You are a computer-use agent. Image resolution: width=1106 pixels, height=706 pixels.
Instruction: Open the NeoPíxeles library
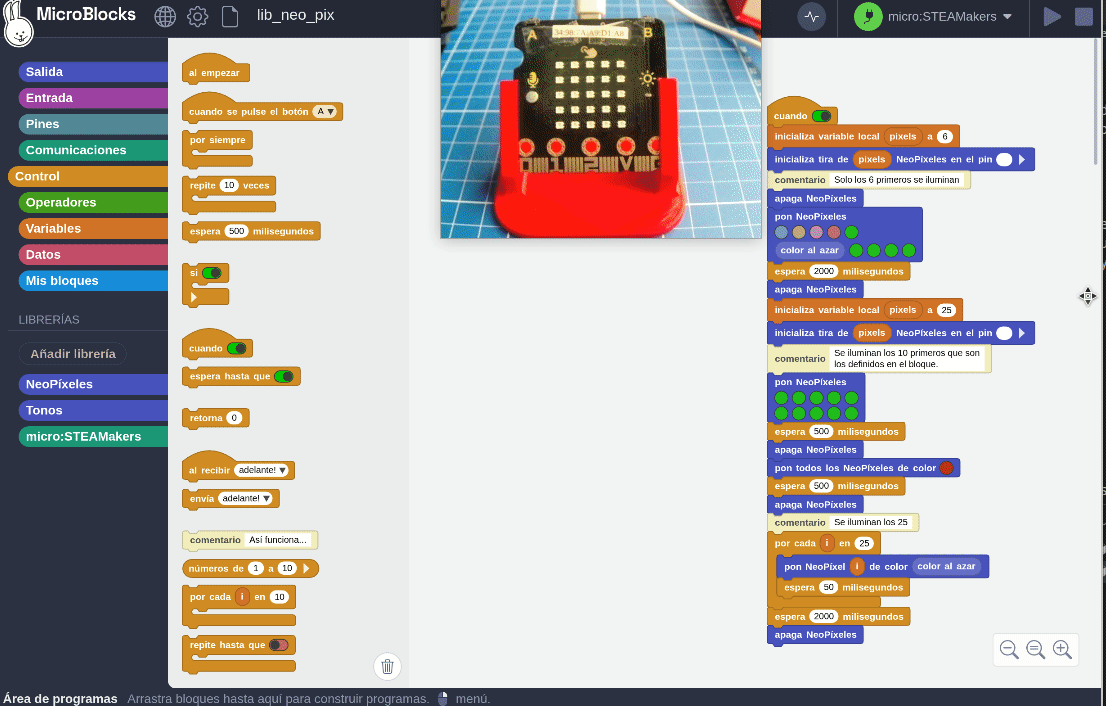(93, 384)
